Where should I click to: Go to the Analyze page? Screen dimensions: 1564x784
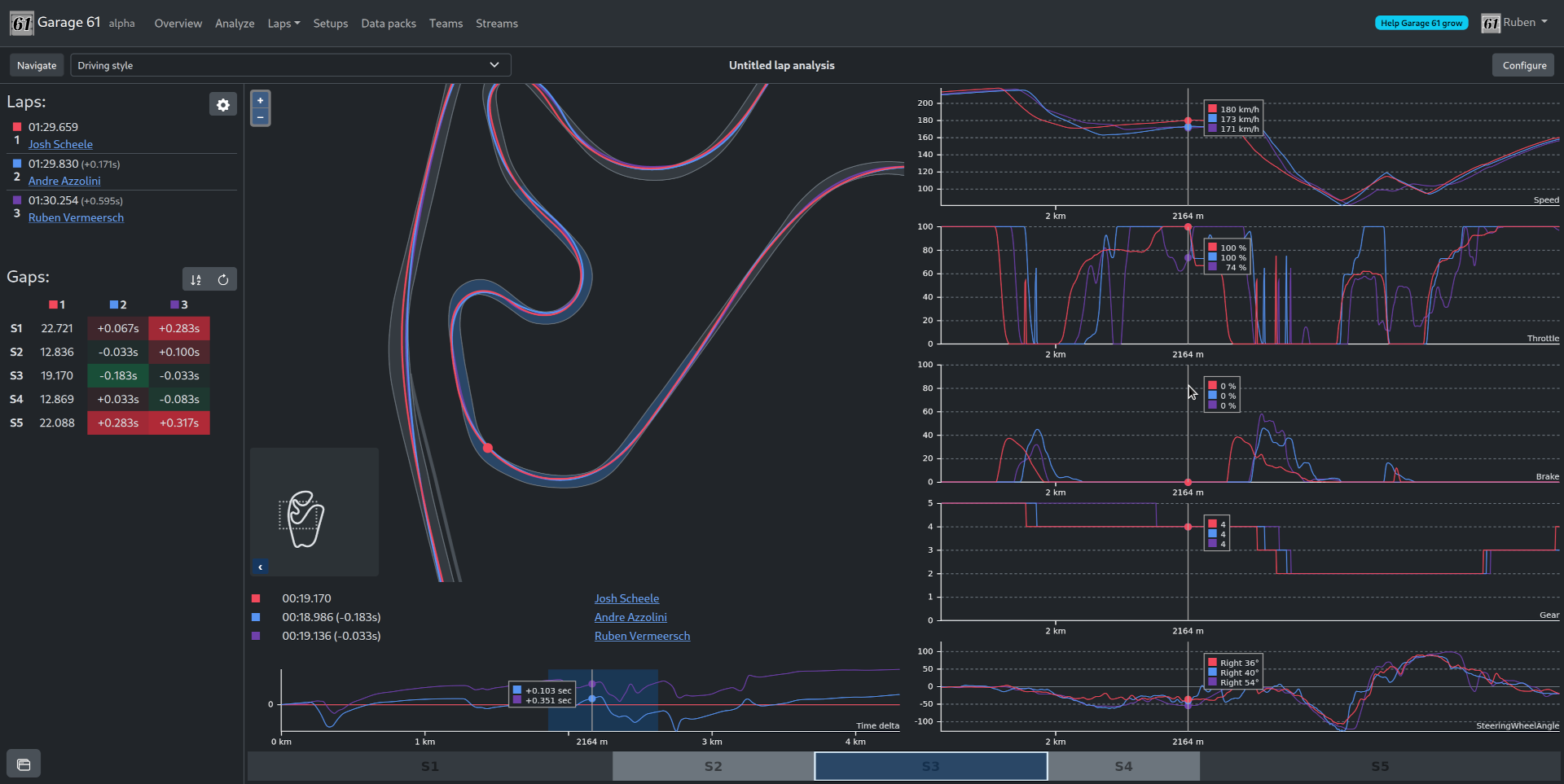tap(235, 24)
